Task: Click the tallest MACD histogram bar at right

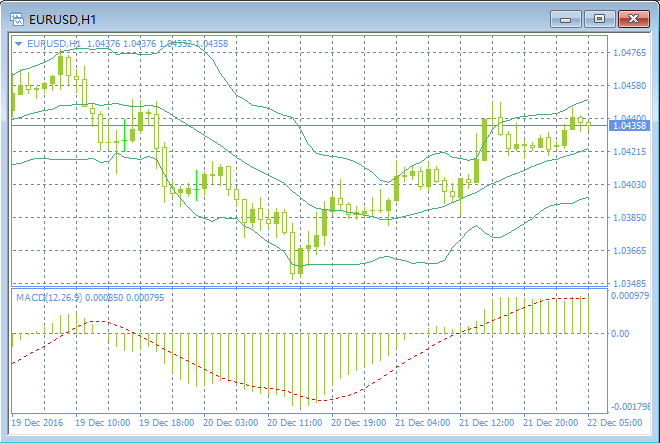Action: click(588, 314)
